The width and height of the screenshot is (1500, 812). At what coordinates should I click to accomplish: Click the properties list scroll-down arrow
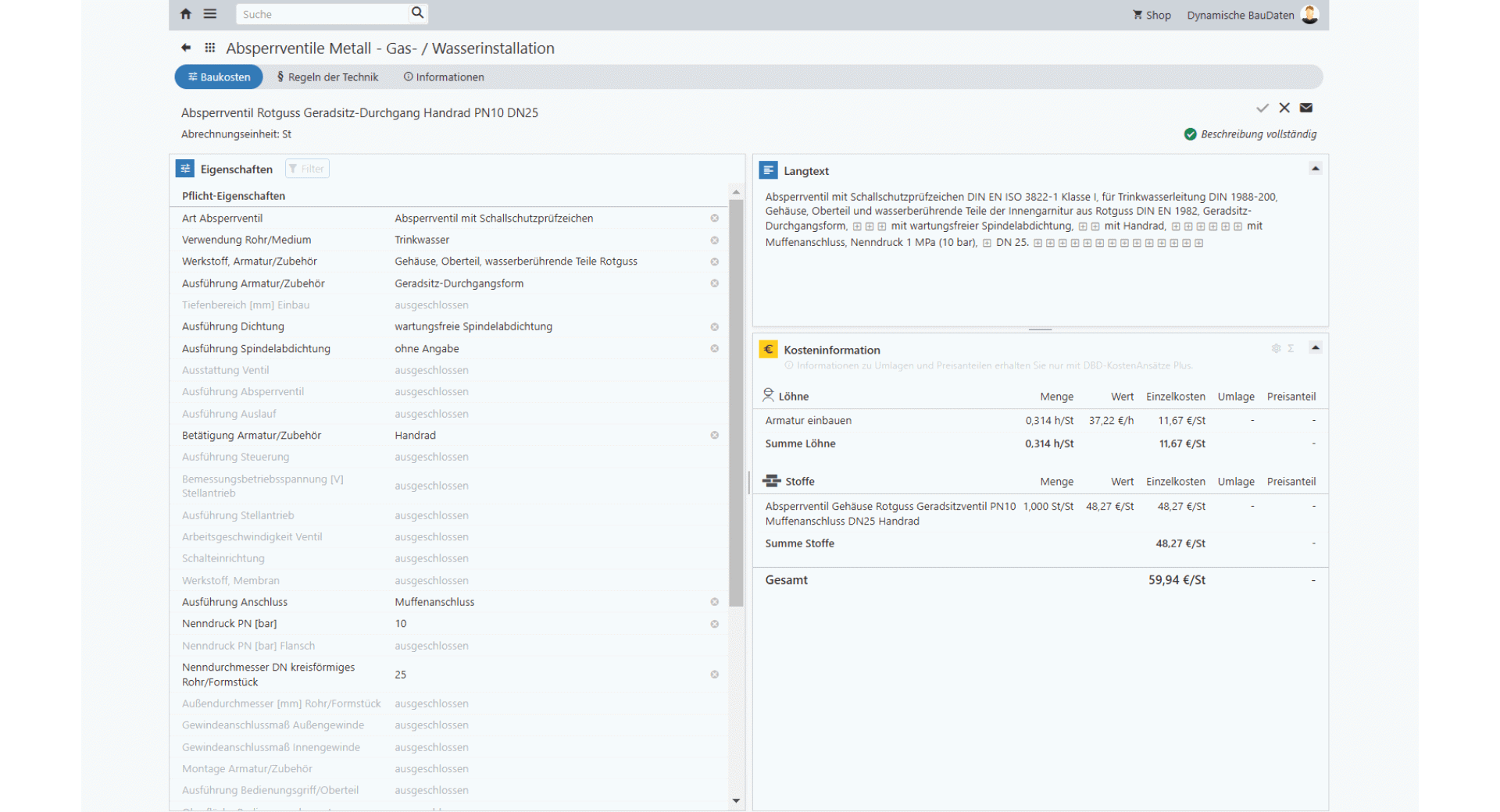(736, 800)
